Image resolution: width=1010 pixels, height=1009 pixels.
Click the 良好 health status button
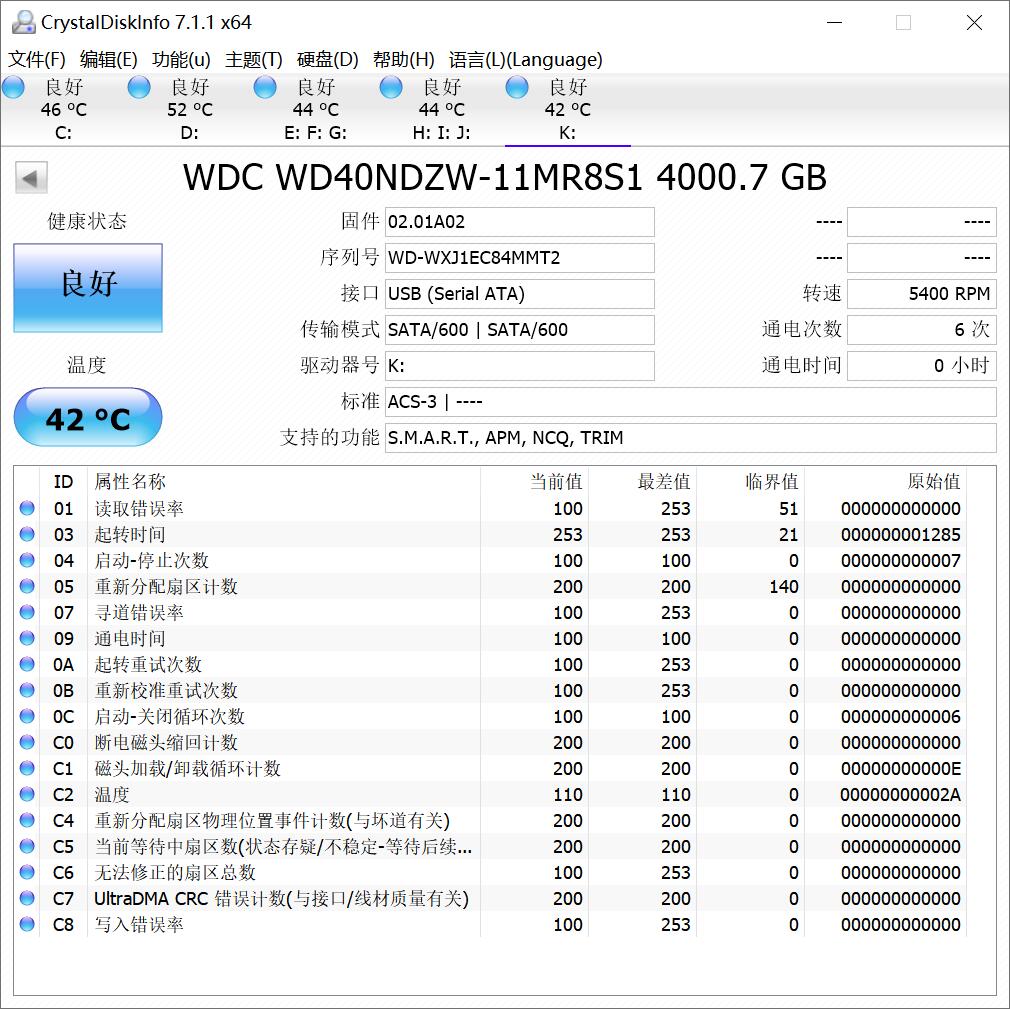point(87,288)
